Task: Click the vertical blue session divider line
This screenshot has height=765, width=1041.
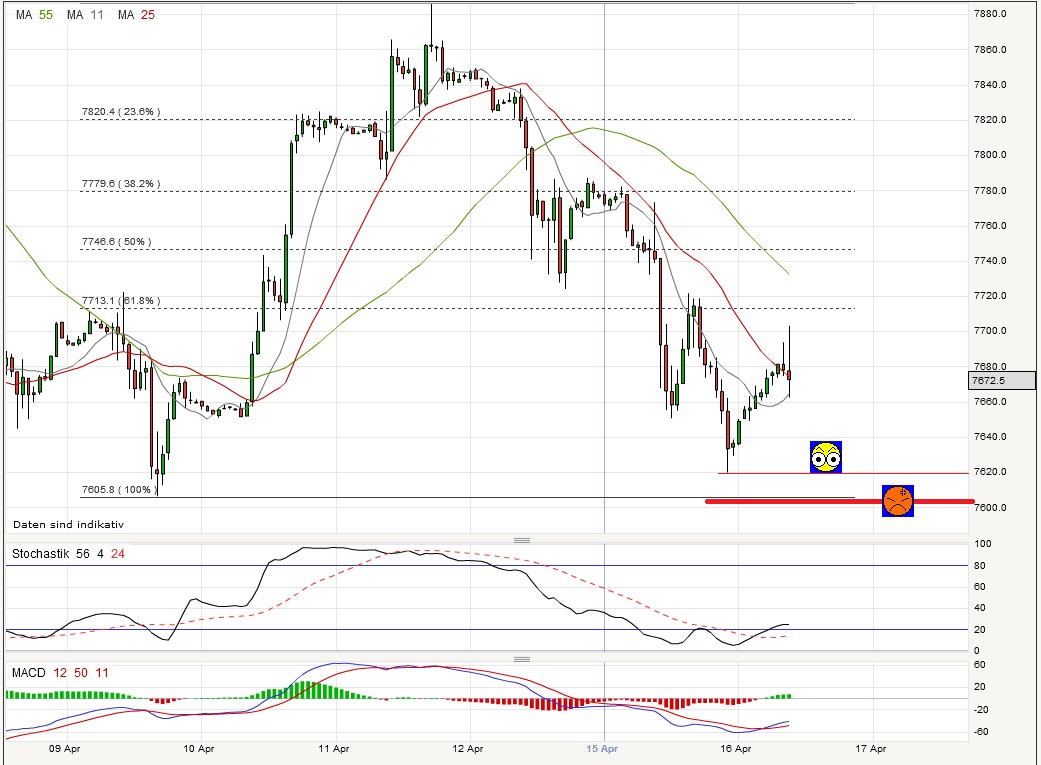Action: [605, 300]
